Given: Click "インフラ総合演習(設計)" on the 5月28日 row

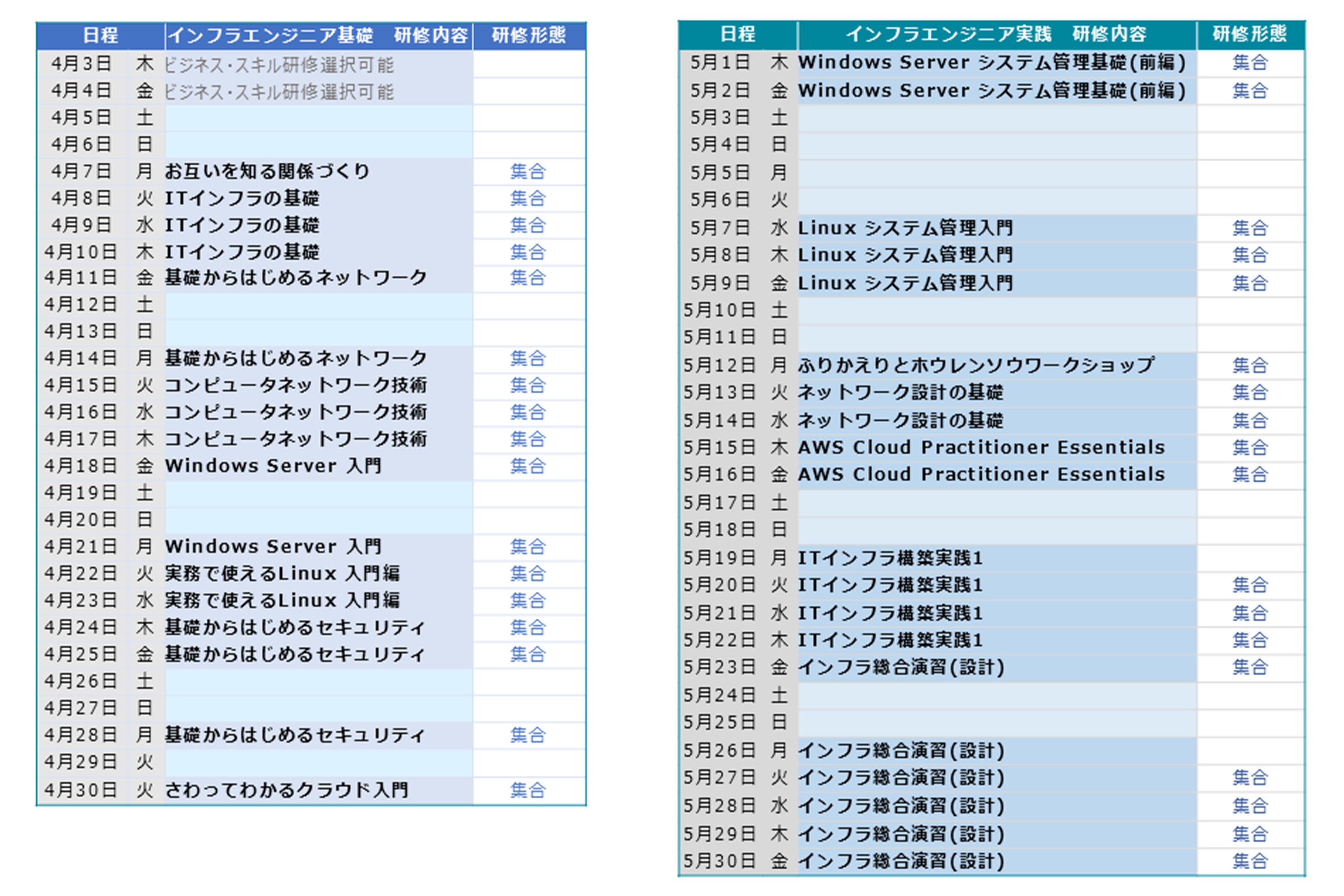Looking at the screenshot, I should [x=901, y=806].
